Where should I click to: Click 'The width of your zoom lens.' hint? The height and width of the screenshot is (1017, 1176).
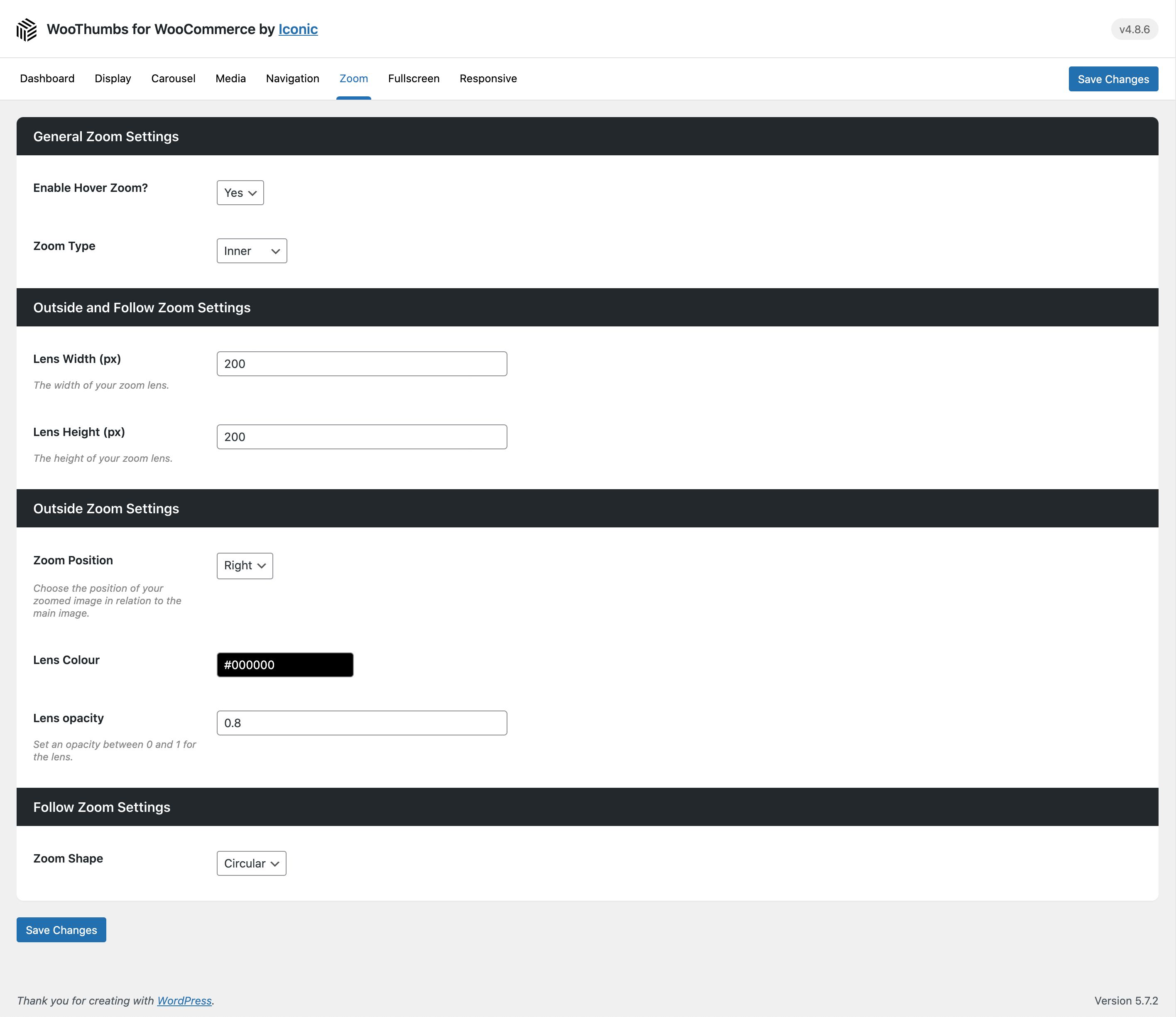pos(101,385)
